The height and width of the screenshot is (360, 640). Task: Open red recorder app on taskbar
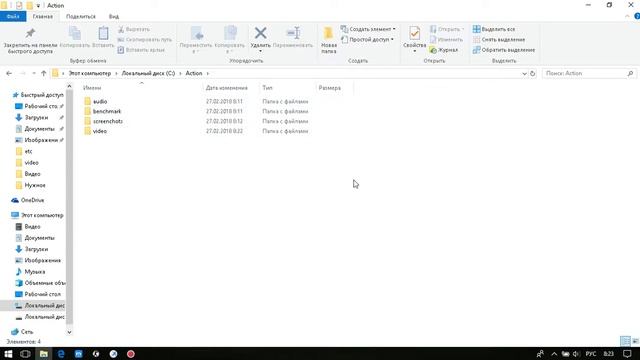131,354
